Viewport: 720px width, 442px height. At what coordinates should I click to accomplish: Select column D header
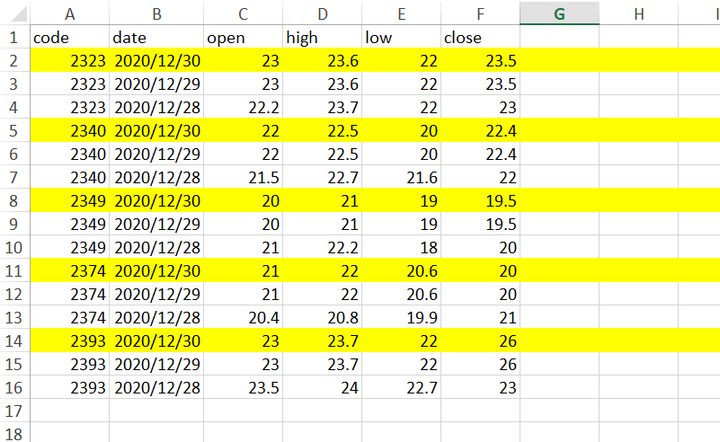(322, 14)
